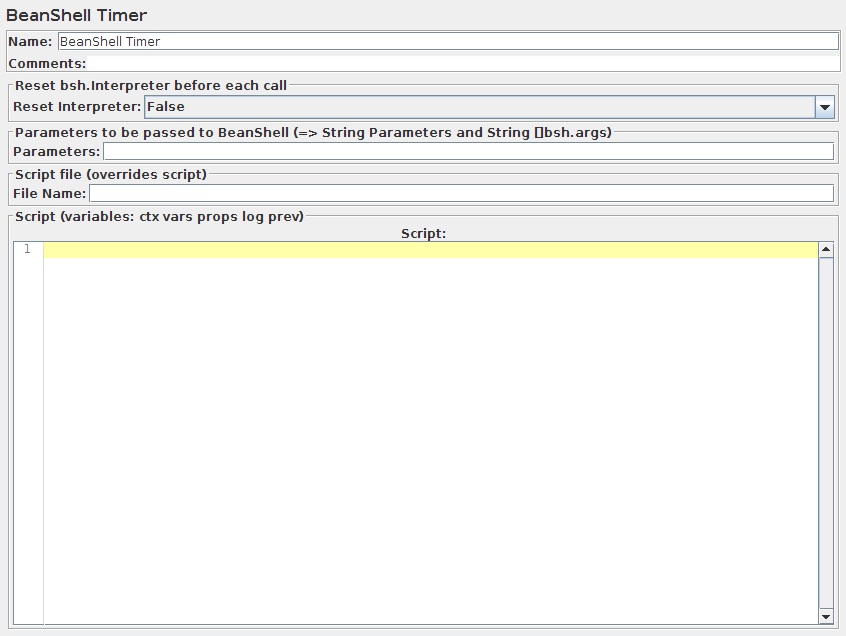This screenshot has width=846, height=636.
Task: Click the "Reset bsh.Interpreter before each call" heading
Action: 151,86
